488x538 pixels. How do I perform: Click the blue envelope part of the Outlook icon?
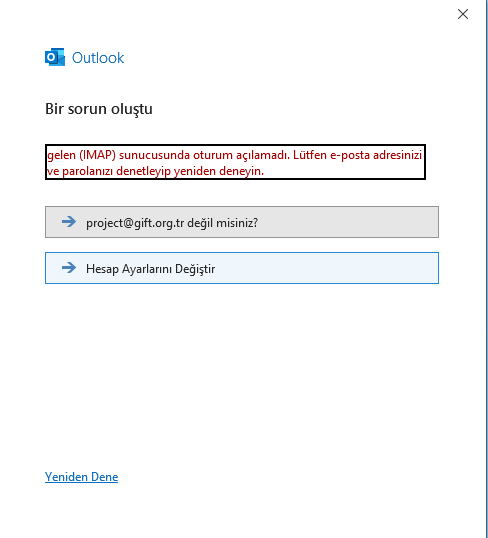tap(59, 59)
